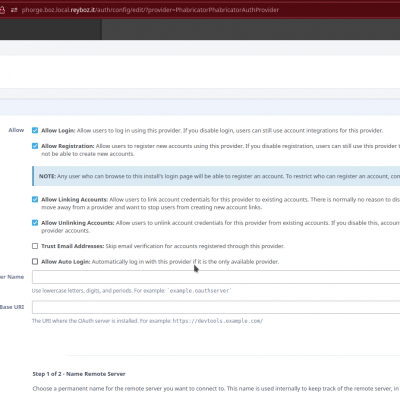Image resolution: width=400 pixels, height=400 pixels.
Task: Enable the Allow Auto Login checkbox
Action: pyautogui.click(x=35, y=261)
